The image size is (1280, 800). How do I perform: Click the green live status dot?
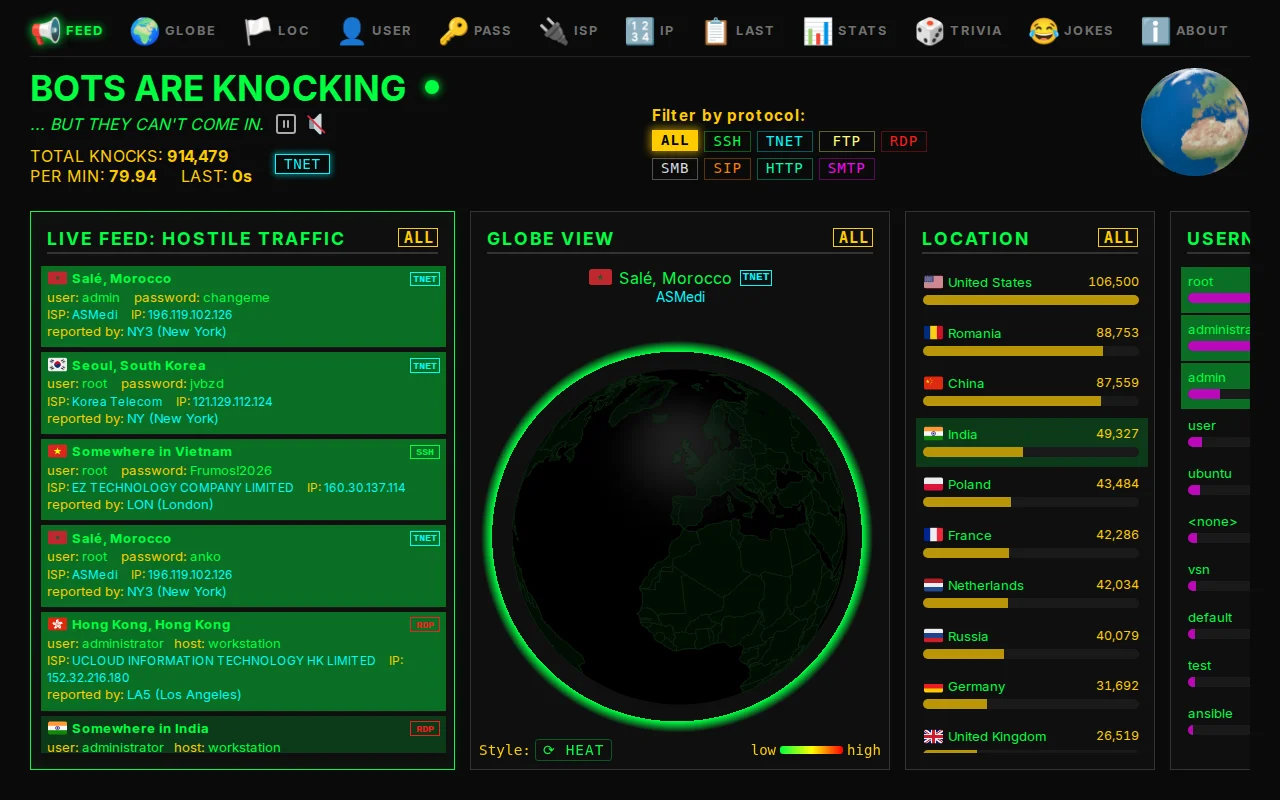[x=432, y=87]
